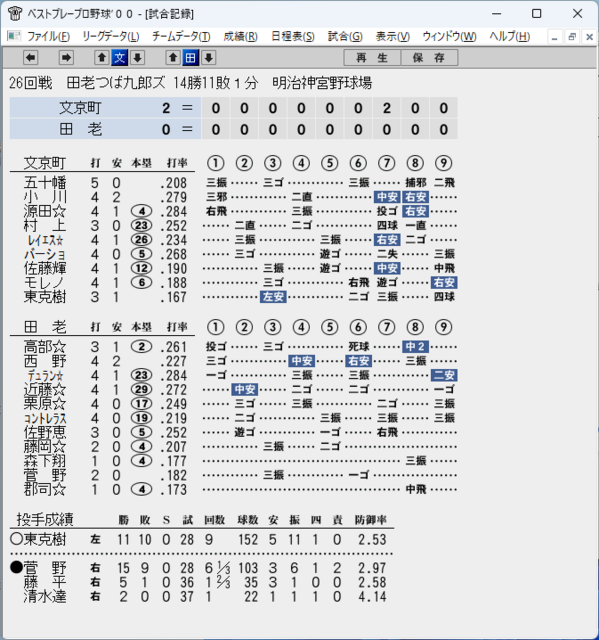
Task: Open the リーグデータ(L) menu
Action: 111,37
